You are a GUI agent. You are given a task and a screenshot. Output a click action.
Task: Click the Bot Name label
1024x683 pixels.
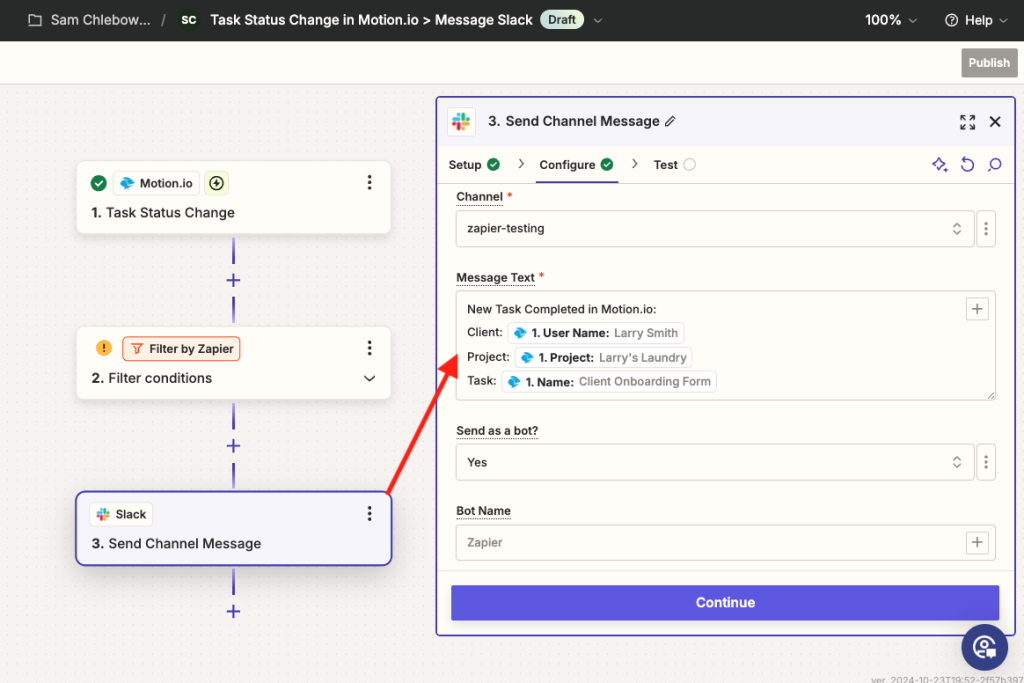[483, 511]
